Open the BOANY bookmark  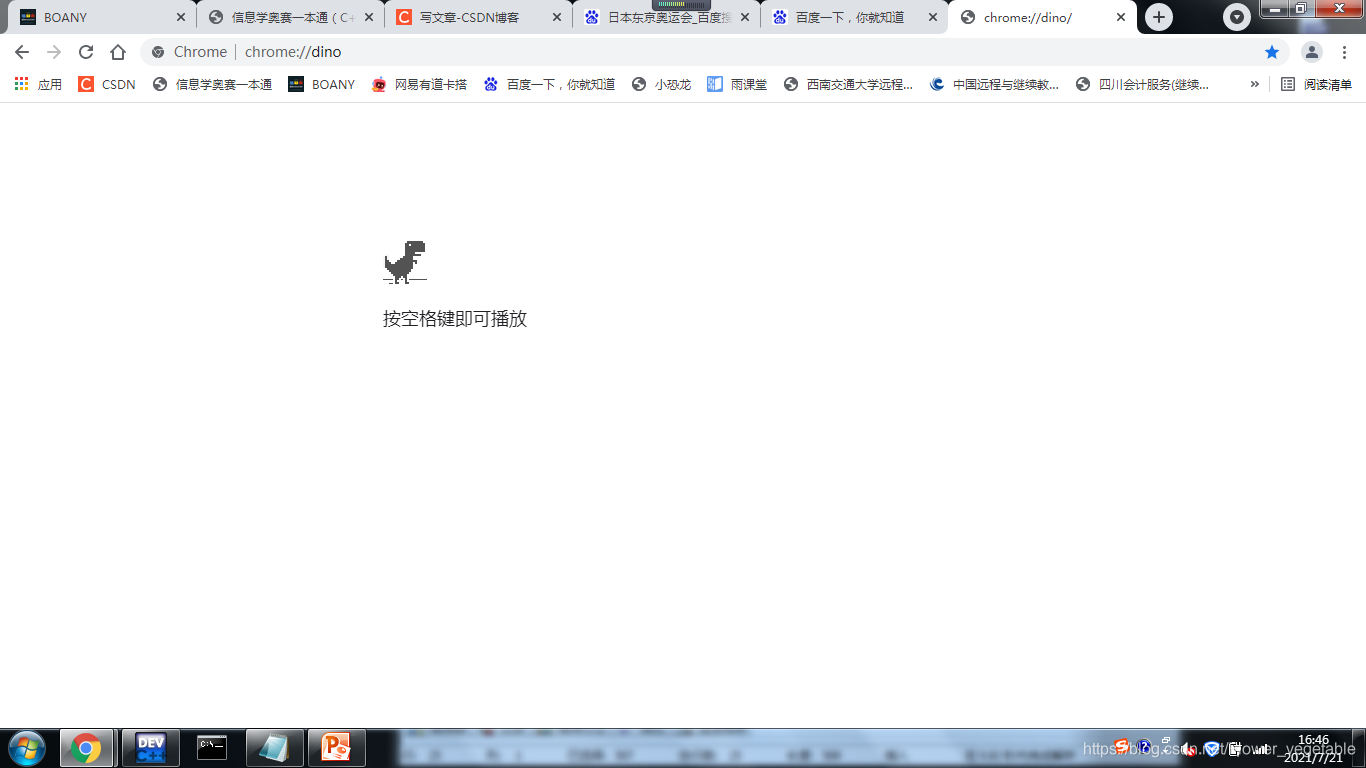[x=321, y=84]
